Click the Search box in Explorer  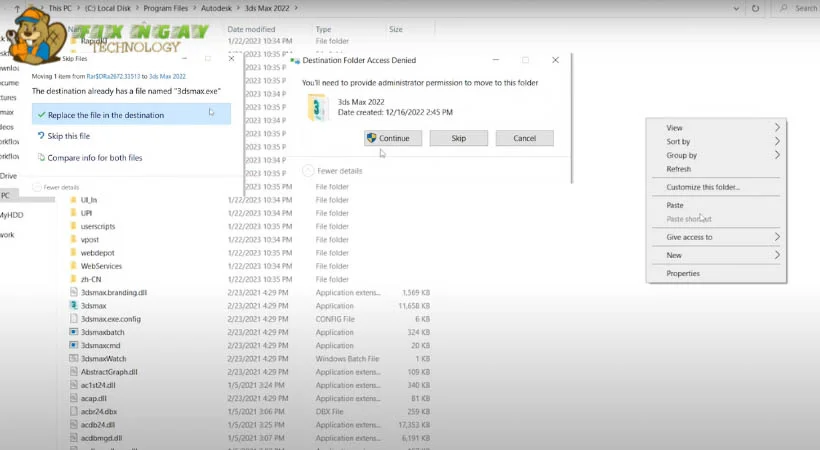click(797, 8)
